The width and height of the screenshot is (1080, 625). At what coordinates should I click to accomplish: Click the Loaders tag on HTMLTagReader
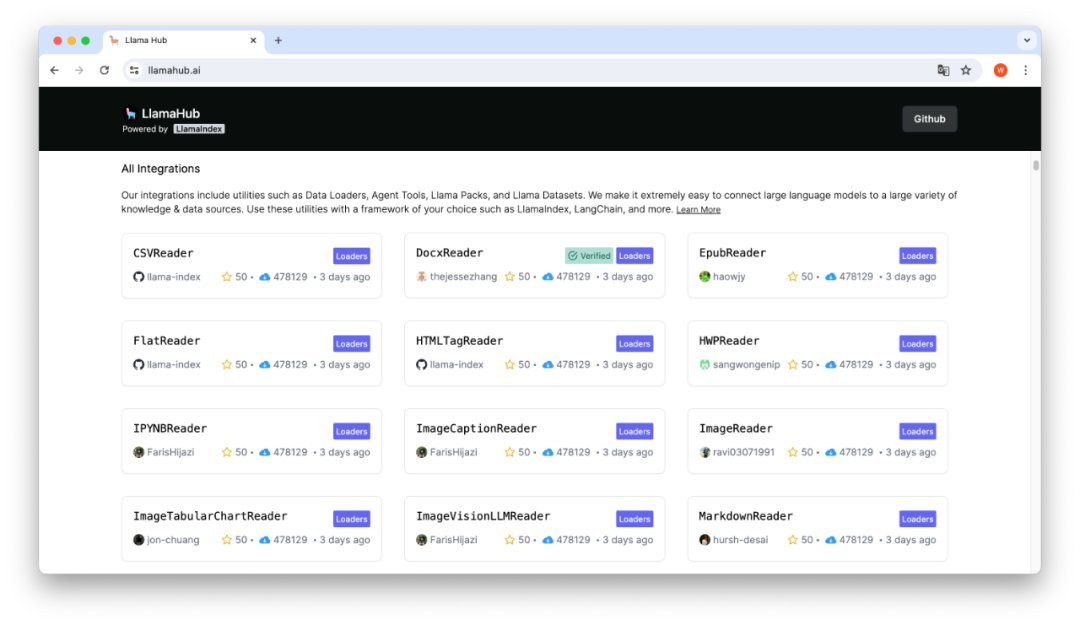pyautogui.click(x=634, y=343)
